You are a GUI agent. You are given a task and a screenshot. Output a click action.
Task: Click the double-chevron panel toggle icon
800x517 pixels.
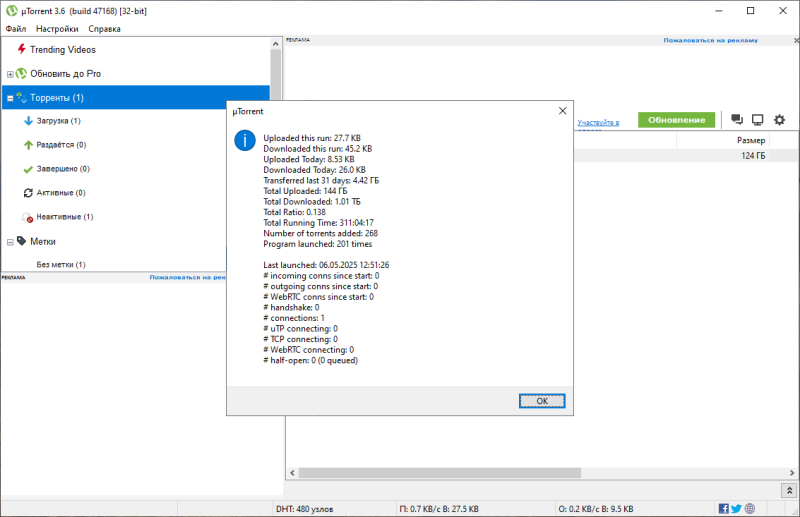point(789,490)
